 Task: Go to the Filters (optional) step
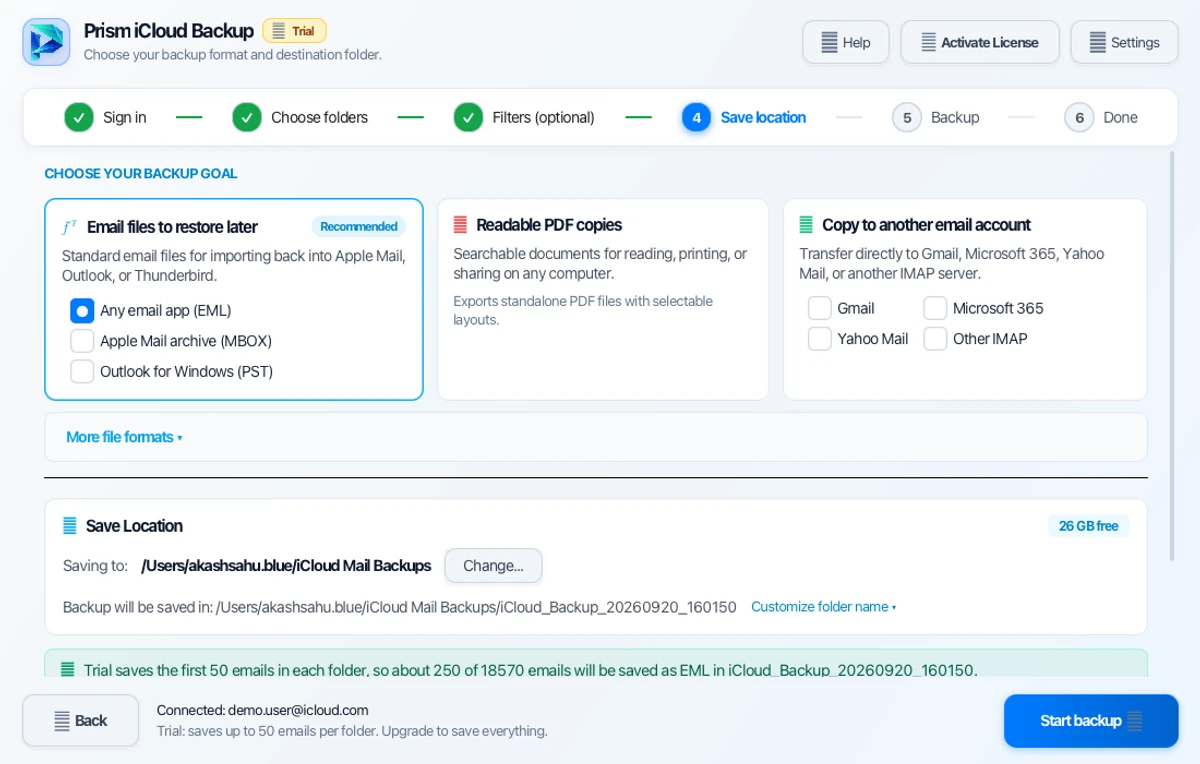[524, 117]
